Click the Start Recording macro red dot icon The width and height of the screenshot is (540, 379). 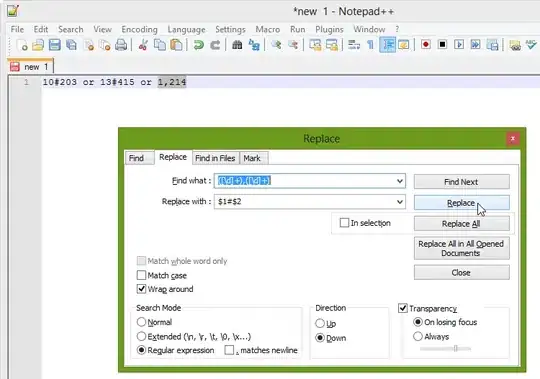tap(426, 44)
